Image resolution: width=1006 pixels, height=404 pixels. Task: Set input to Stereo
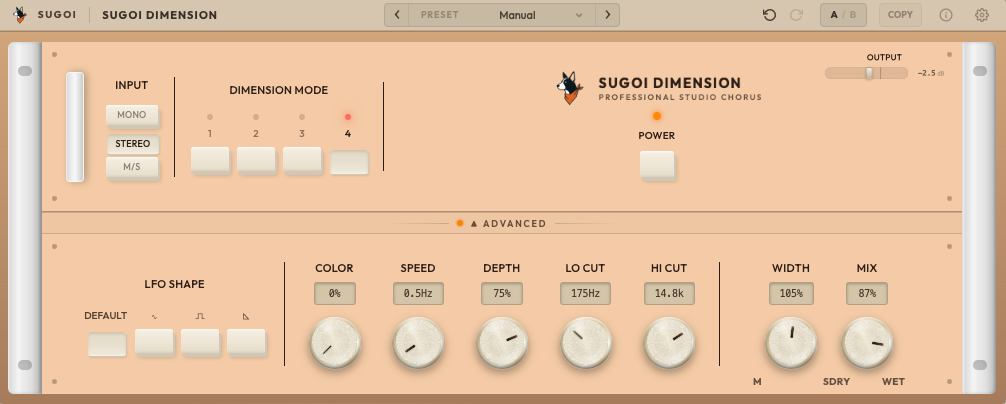pos(133,144)
